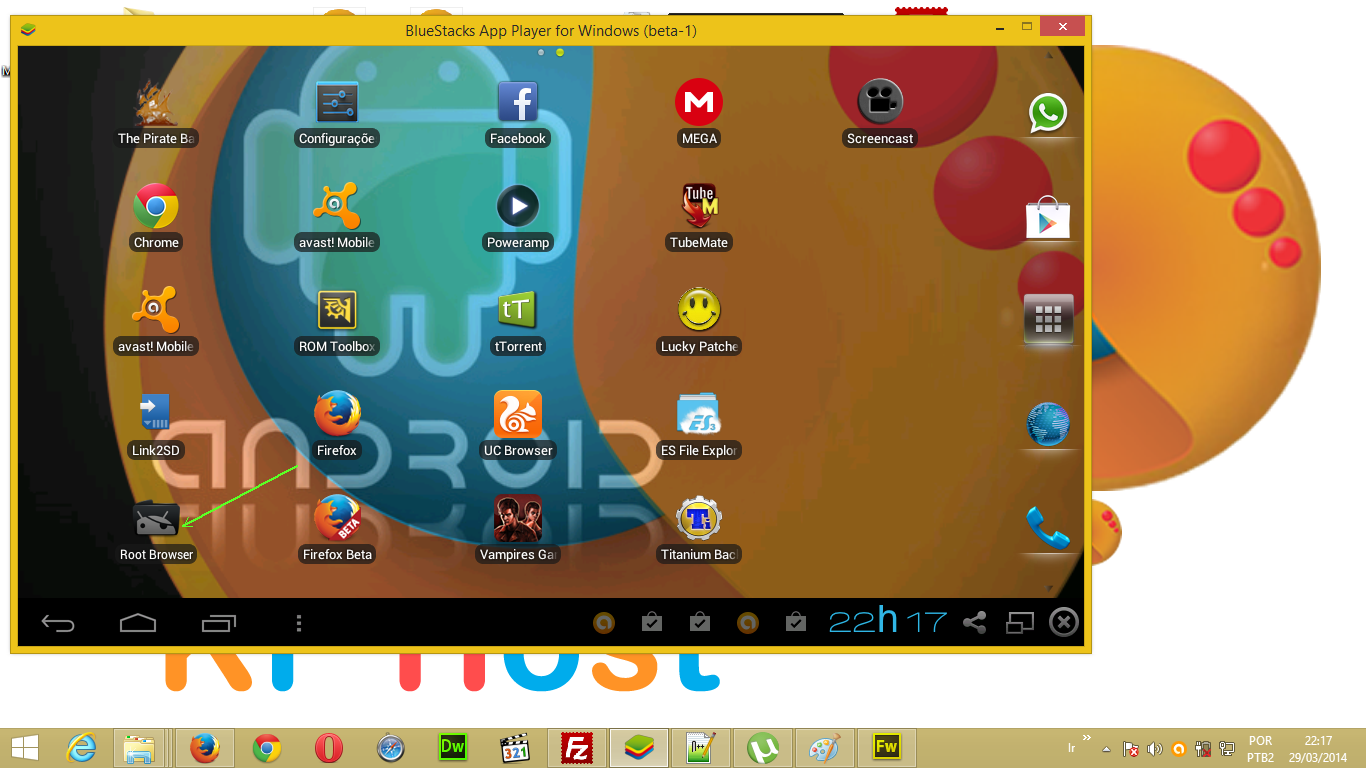Open the volume control tray icon
The width and height of the screenshot is (1366, 768).
click(1155, 749)
